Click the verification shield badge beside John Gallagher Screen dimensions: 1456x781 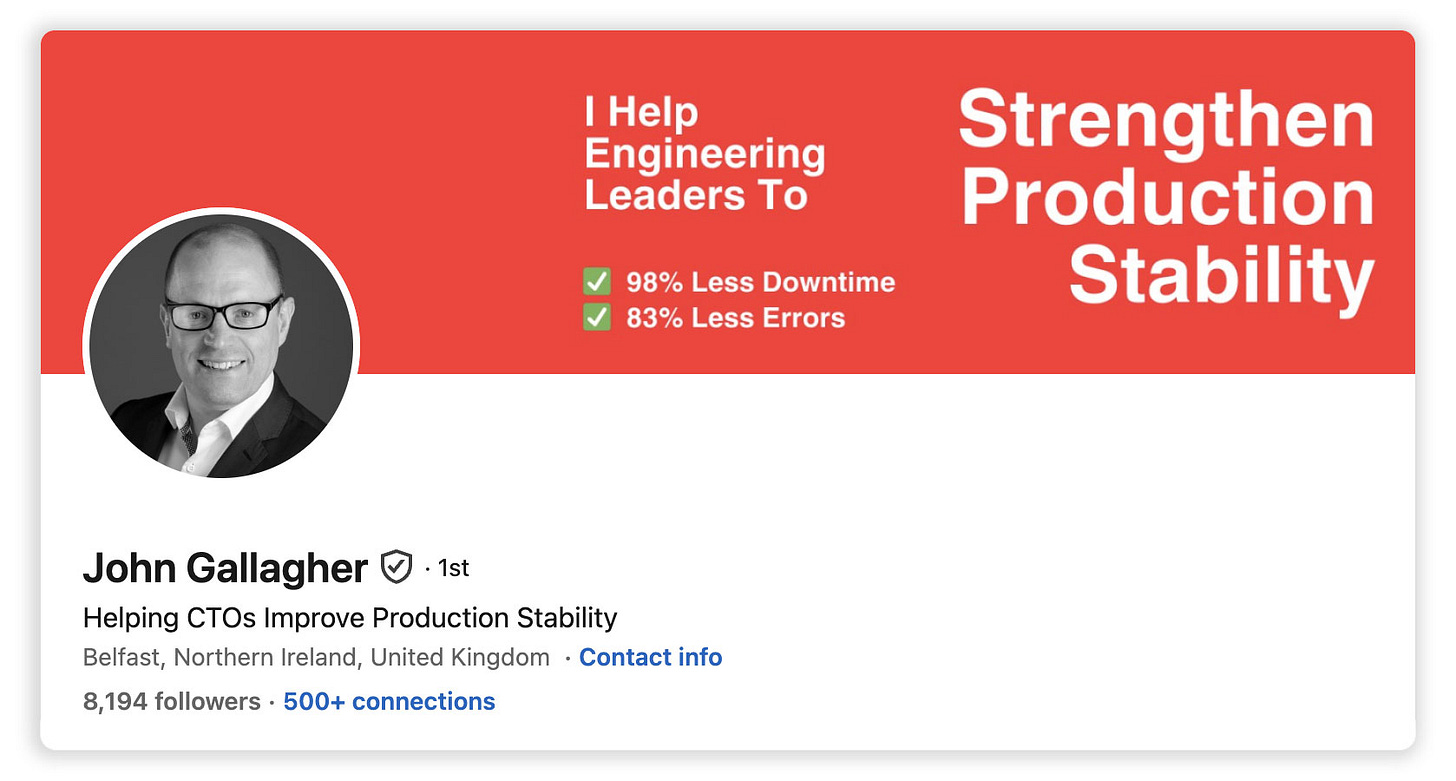(397, 568)
